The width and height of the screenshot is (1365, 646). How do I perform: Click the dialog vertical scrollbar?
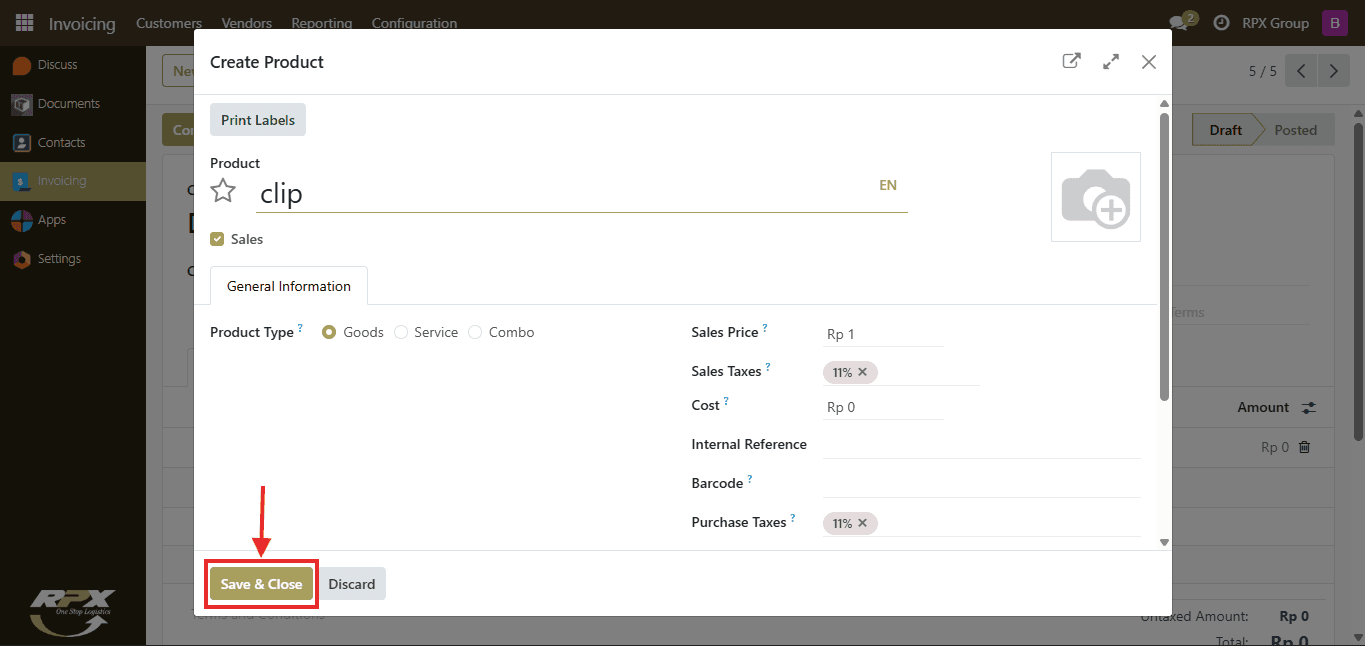[x=1164, y=257]
